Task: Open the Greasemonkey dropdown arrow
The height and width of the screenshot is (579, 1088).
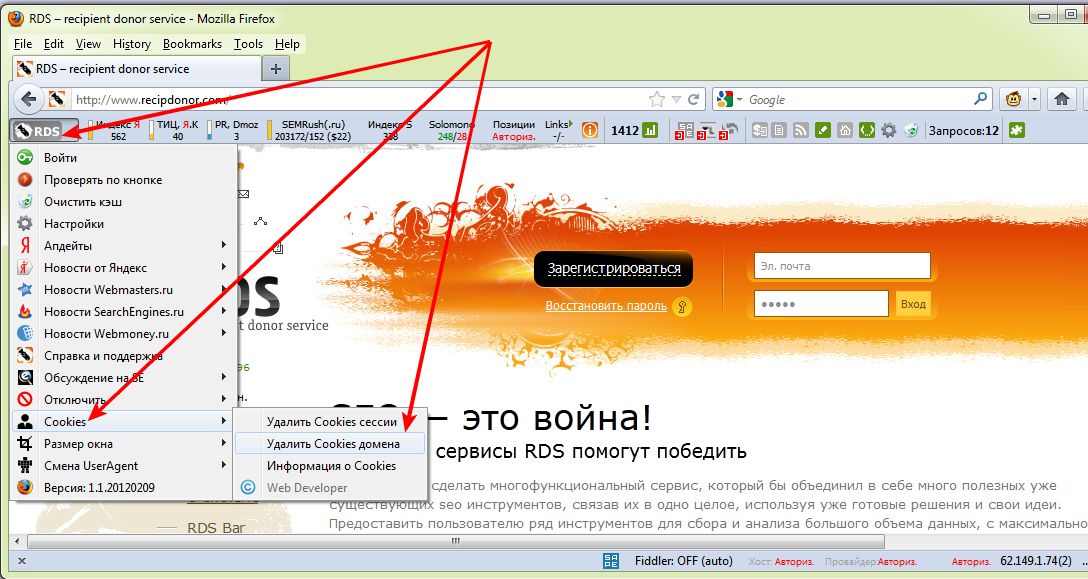Action: (1035, 99)
